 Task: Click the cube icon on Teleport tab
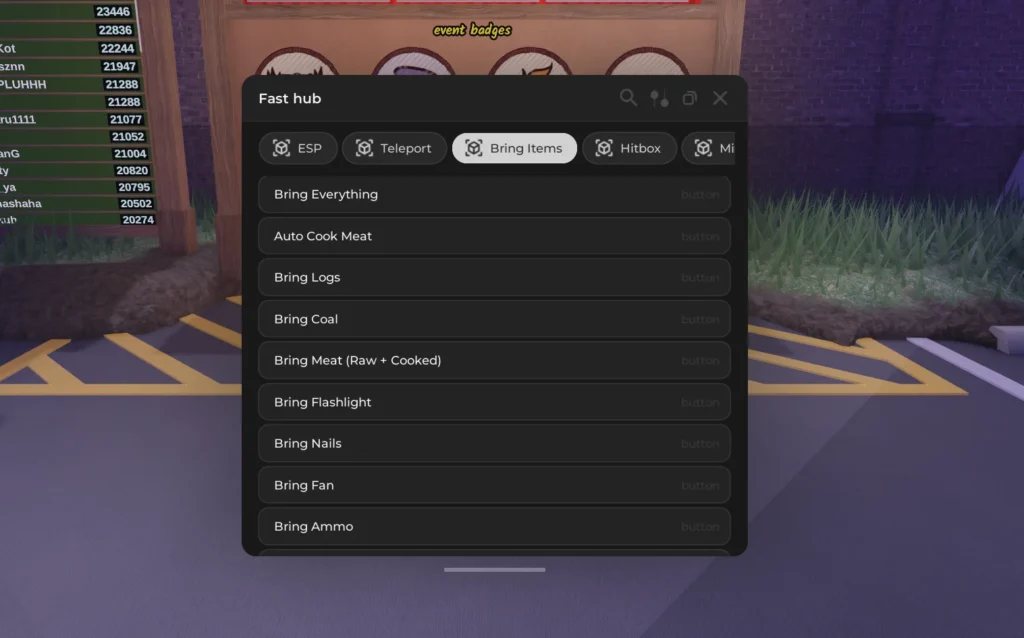[x=364, y=148]
